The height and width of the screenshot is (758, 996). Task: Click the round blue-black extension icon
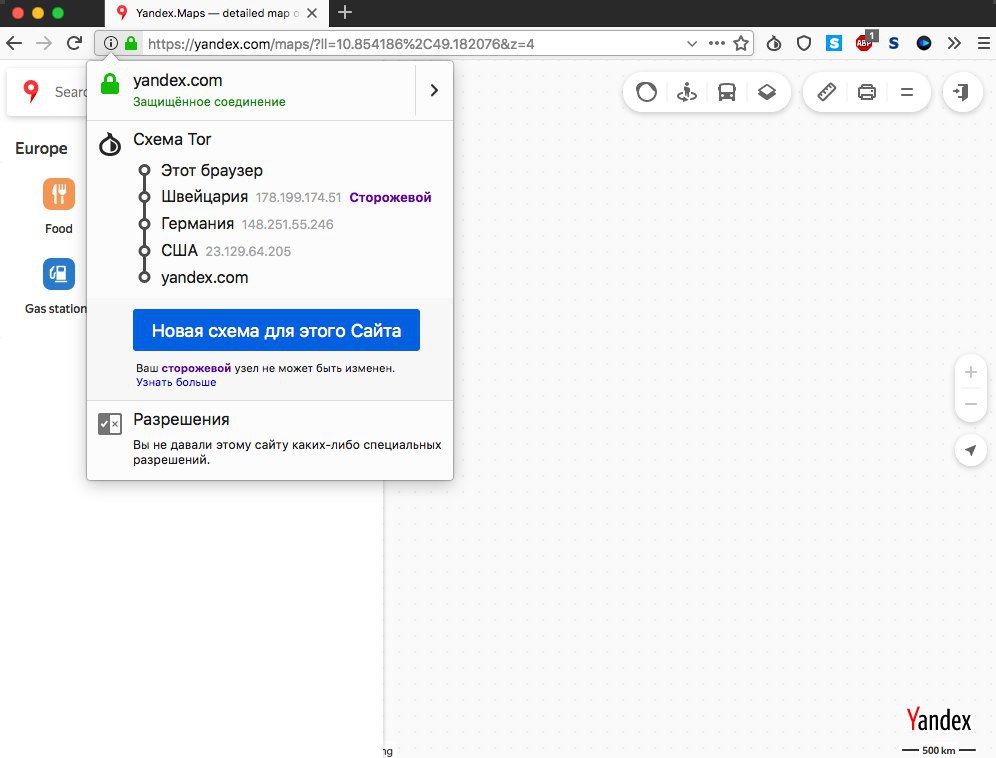click(924, 43)
